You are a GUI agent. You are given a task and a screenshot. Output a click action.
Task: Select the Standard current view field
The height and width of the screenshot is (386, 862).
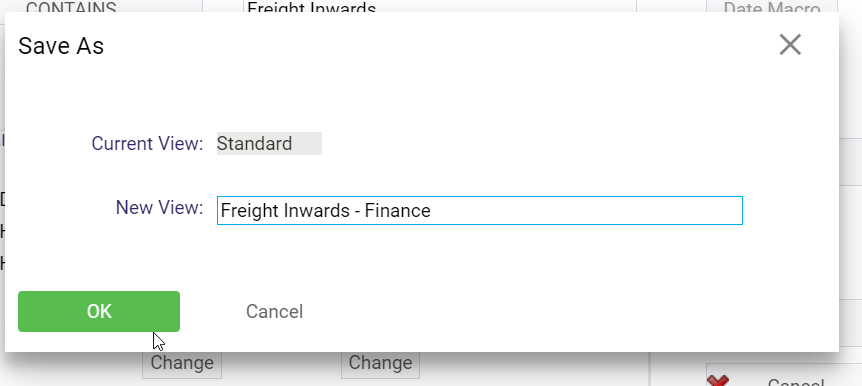pos(269,144)
